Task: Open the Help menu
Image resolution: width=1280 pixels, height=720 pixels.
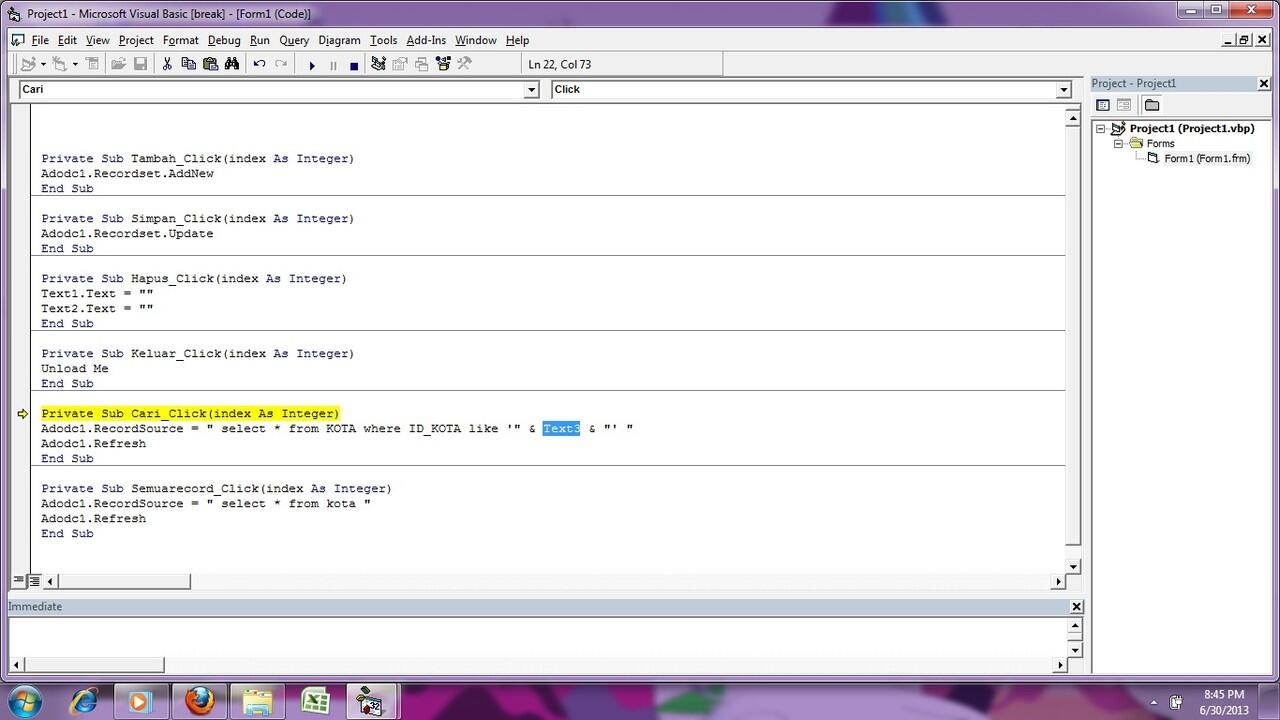Action: click(517, 40)
